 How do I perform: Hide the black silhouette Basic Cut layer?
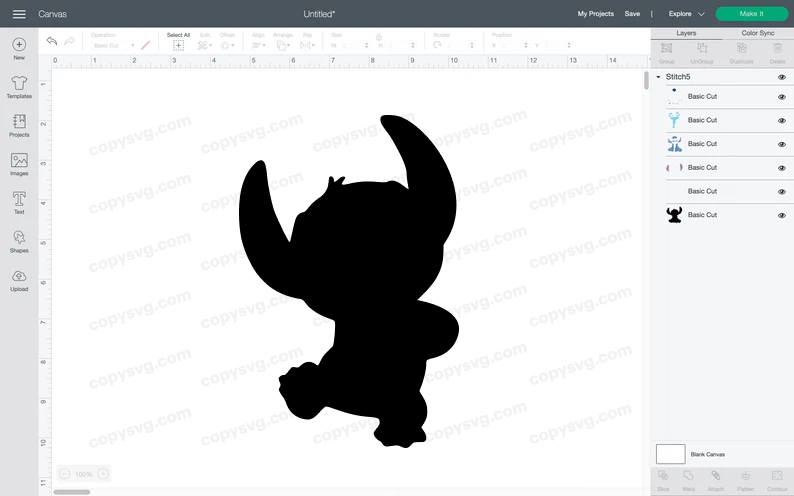point(782,215)
